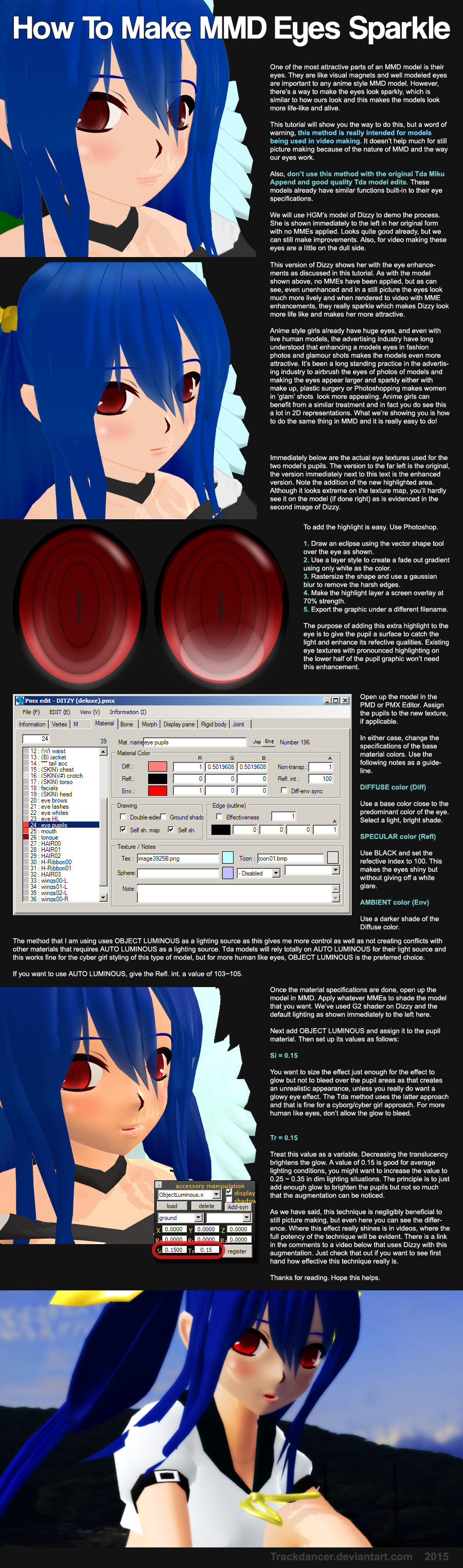Click the Non-transp. value field
Screen dimensions: 463x1568
[320, 767]
